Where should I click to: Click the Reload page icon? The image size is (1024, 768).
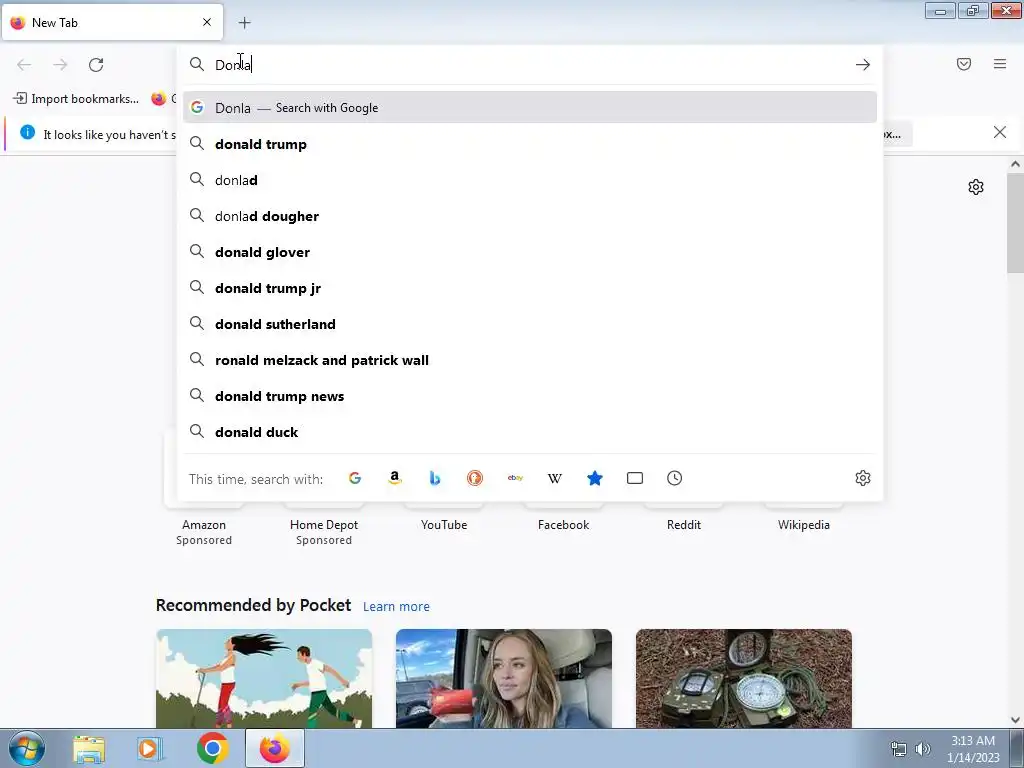pyautogui.click(x=96, y=65)
